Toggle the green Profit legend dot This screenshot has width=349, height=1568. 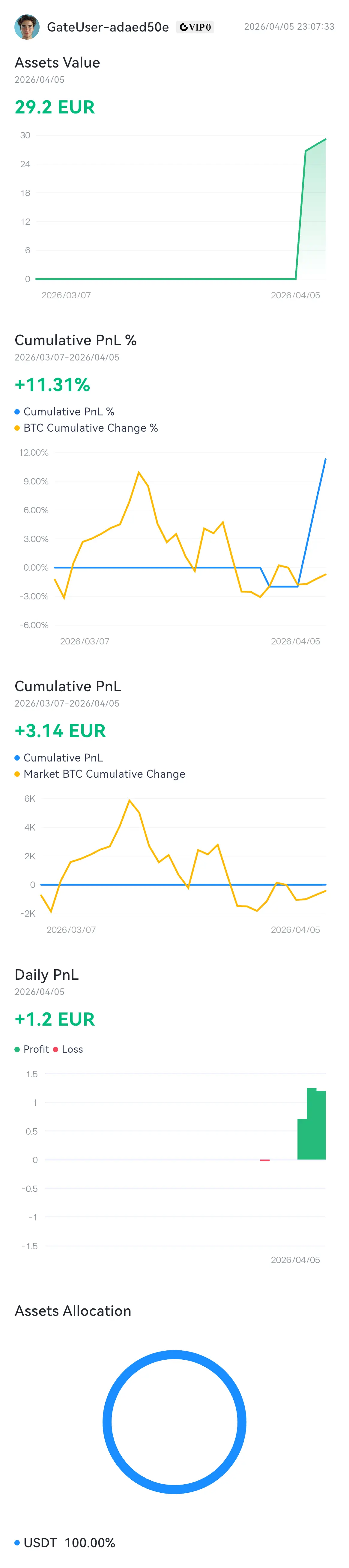click(17, 1049)
